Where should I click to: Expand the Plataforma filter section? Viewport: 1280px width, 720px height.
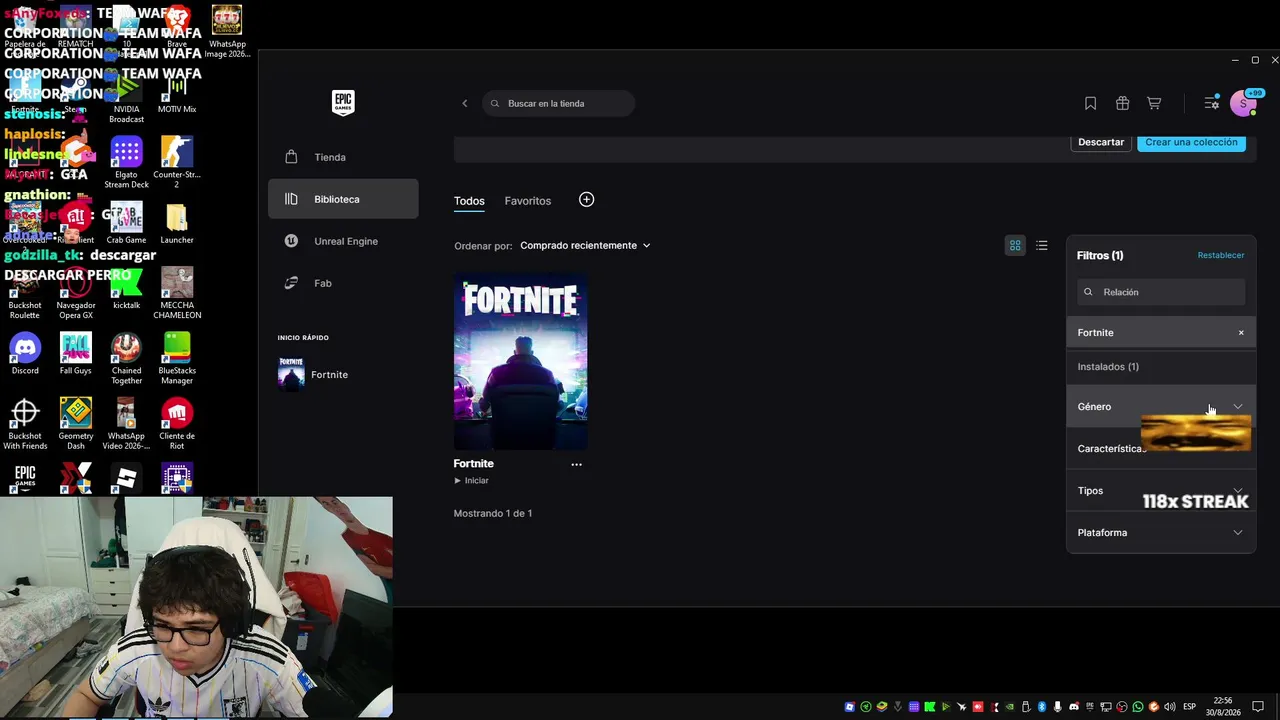point(1160,533)
